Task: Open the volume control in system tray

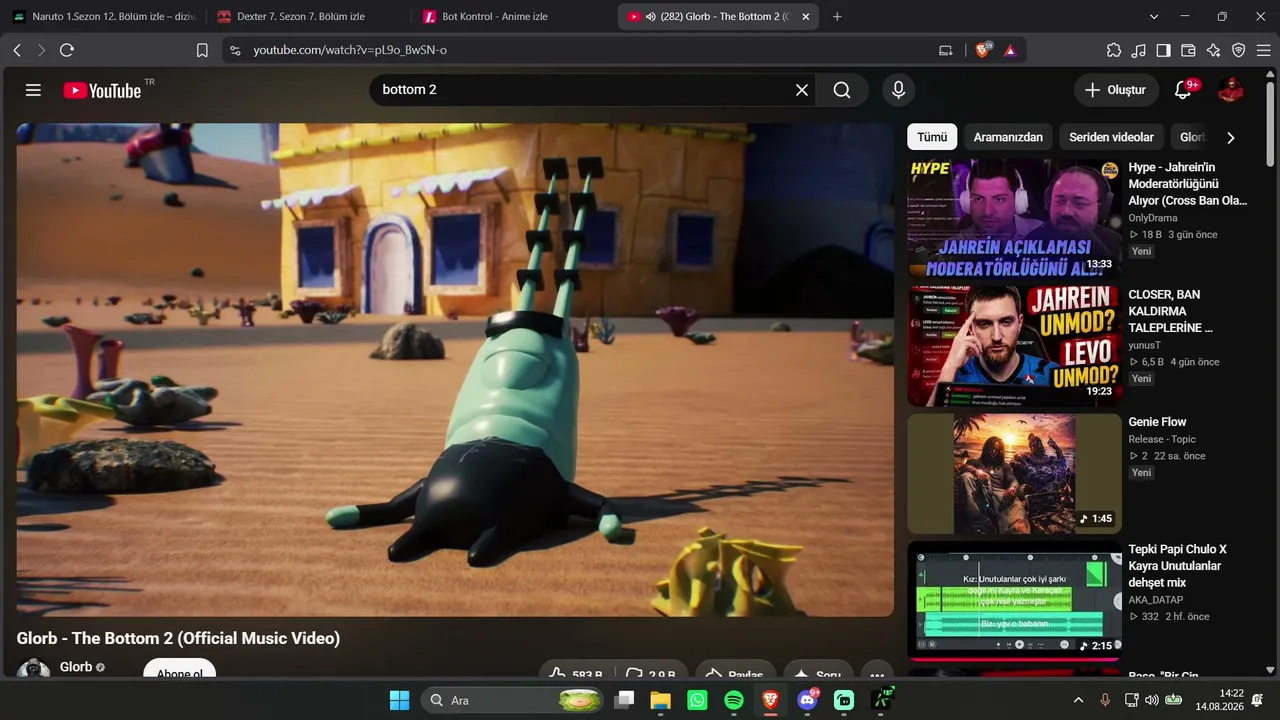Action: (1151, 700)
